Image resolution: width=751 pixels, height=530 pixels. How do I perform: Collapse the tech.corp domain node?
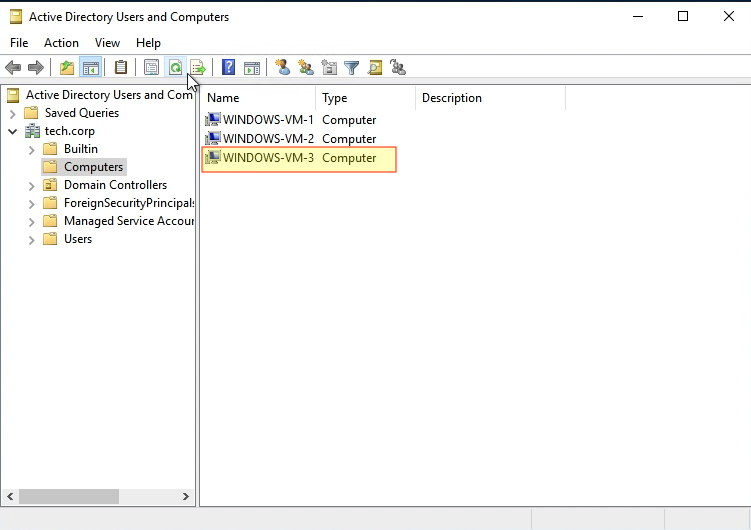12,131
